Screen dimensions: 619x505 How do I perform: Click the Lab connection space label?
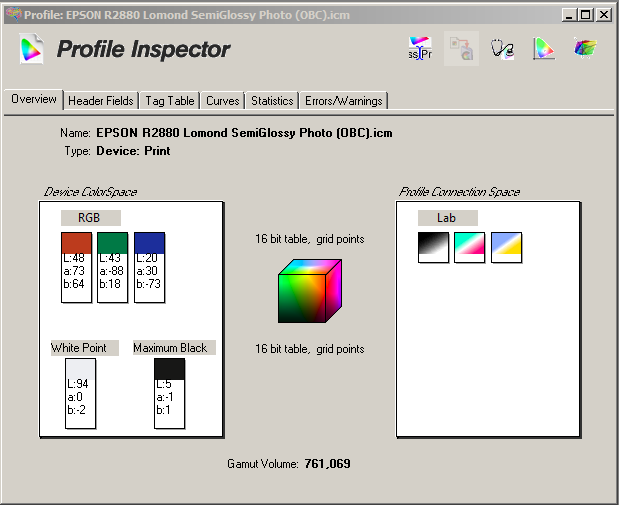coord(447,218)
